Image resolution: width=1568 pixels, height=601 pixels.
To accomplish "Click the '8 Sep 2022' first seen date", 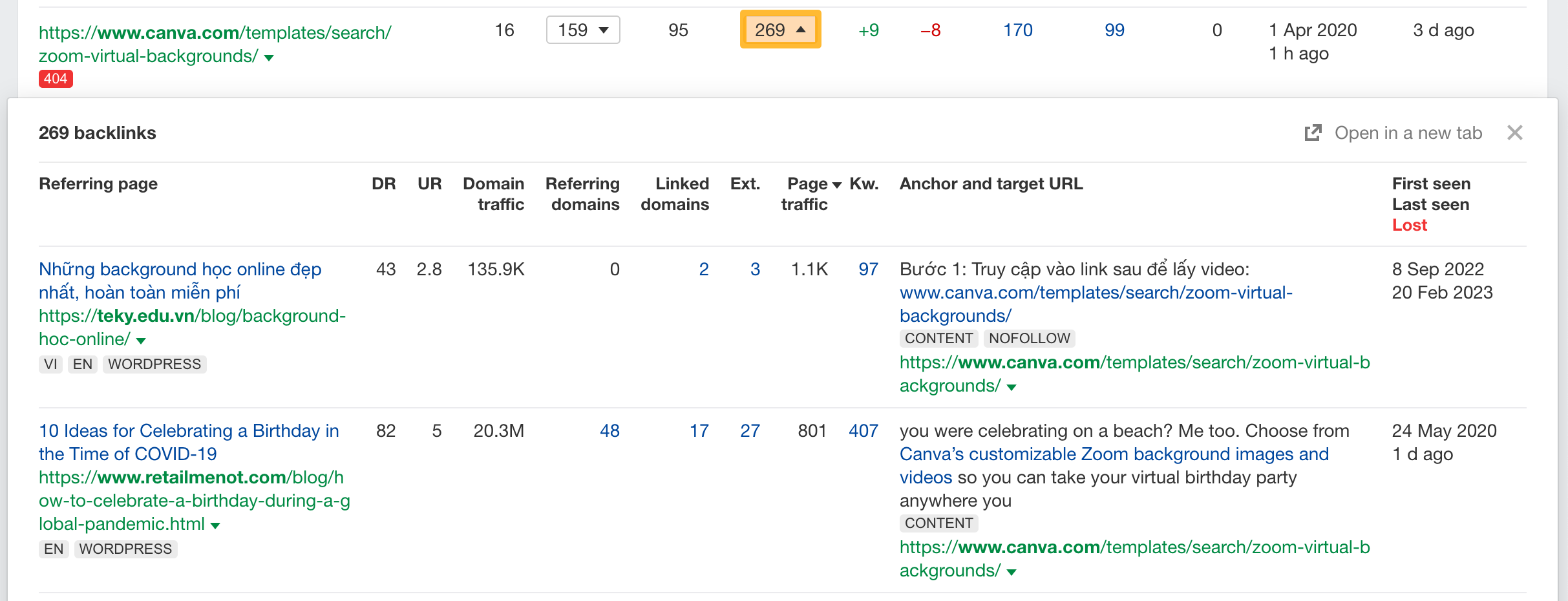I will coord(1437,269).
